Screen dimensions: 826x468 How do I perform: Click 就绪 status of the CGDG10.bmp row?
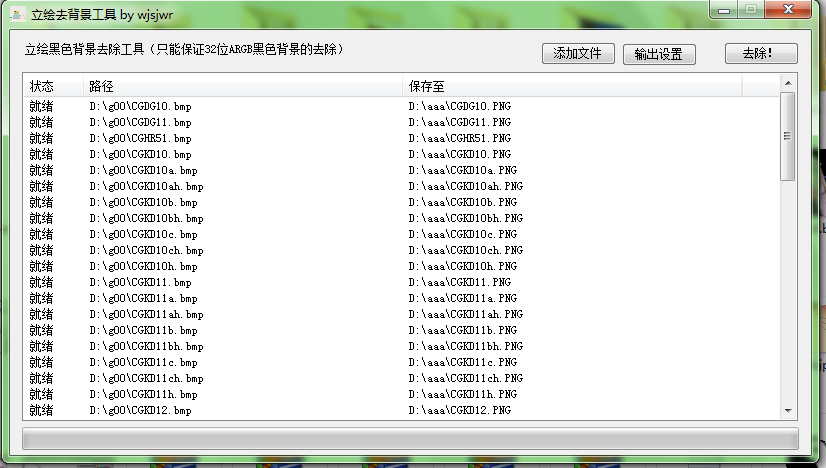point(41,106)
